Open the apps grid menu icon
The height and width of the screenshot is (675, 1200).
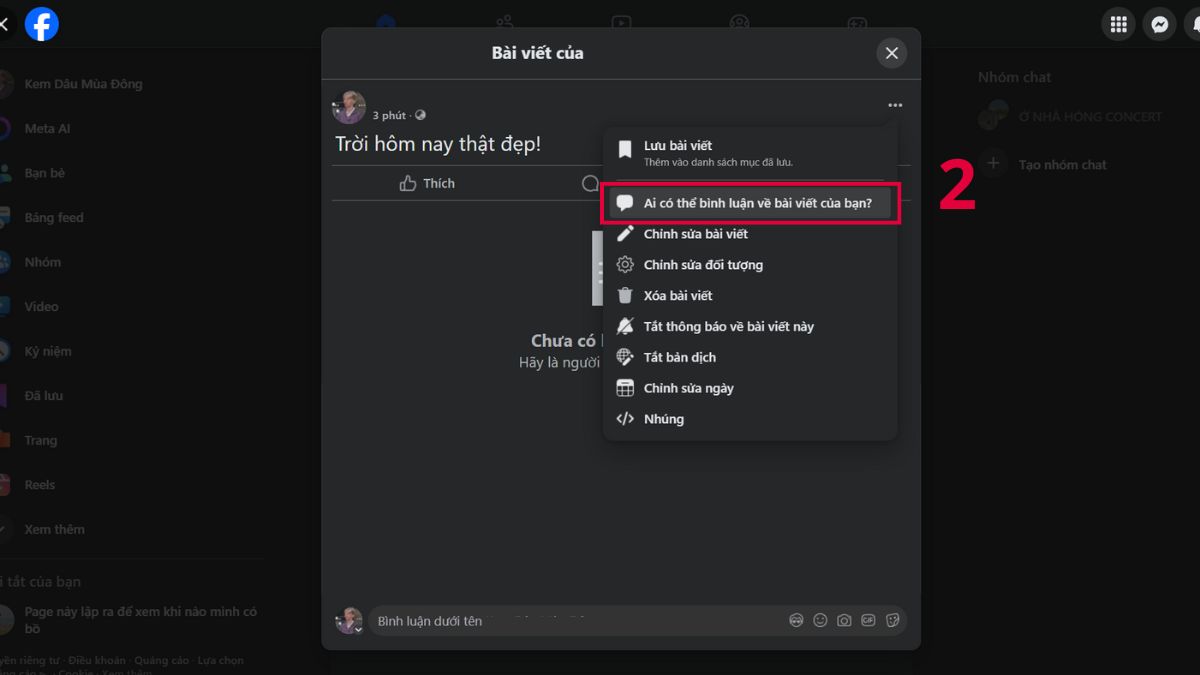[x=1119, y=24]
